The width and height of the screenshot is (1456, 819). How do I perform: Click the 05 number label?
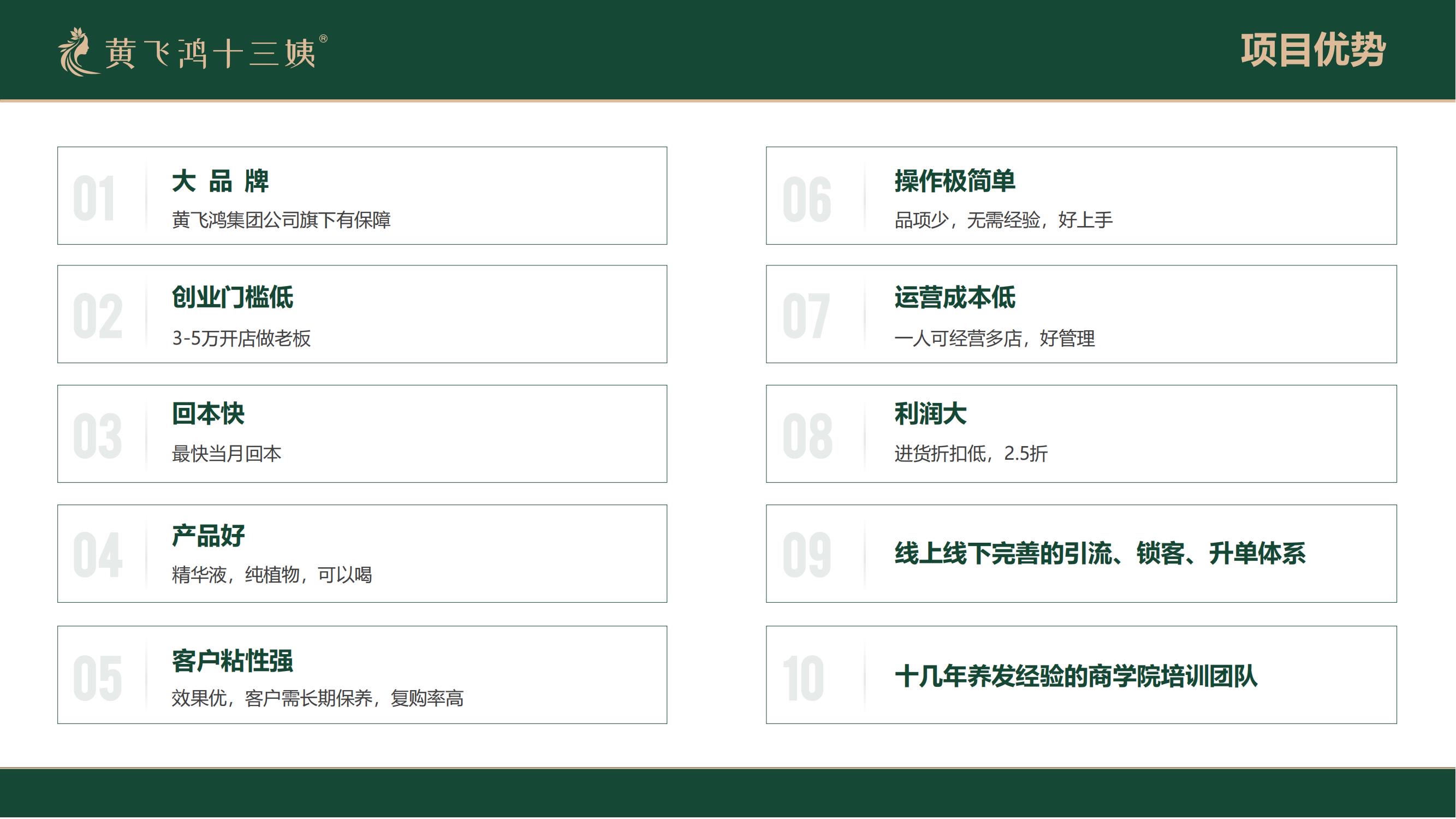(97, 679)
